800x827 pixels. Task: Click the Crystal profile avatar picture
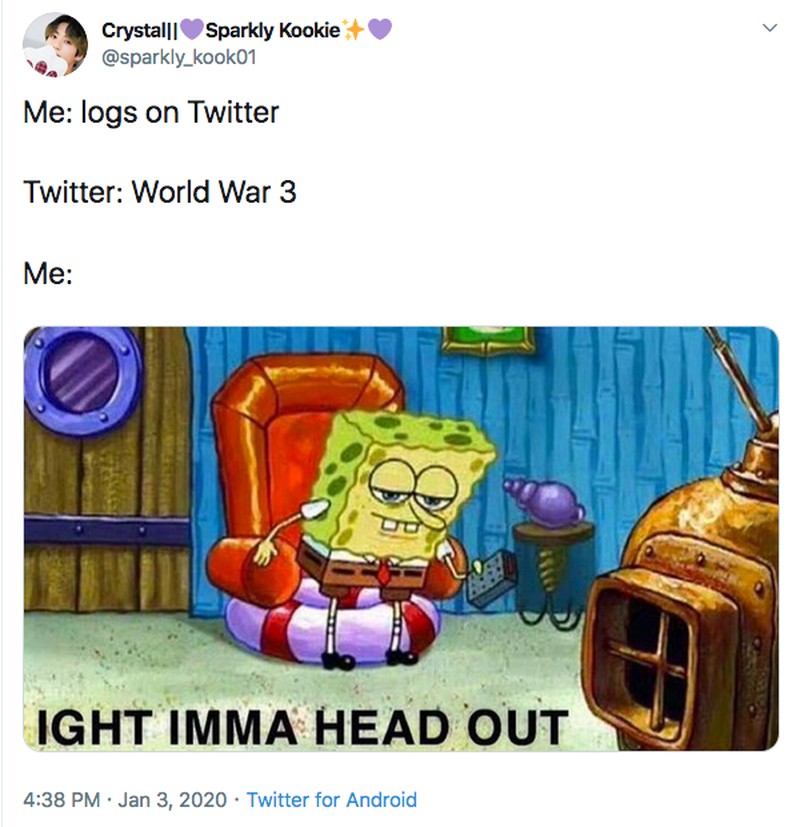click(55, 45)
